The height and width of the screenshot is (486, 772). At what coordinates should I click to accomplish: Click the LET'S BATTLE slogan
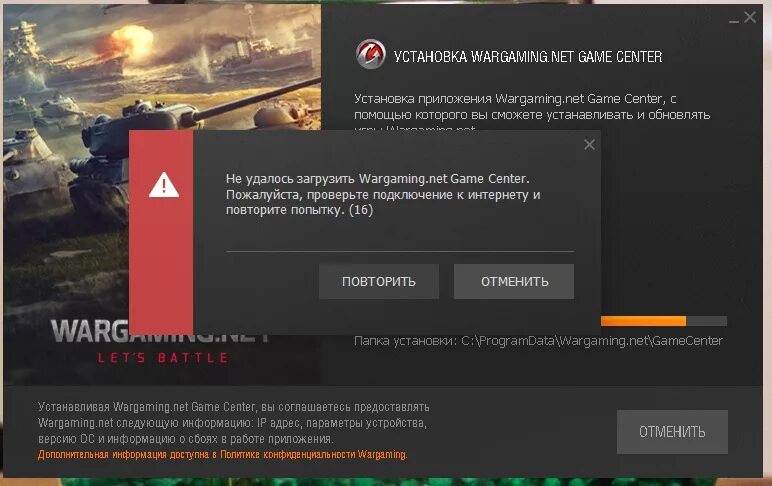(162, 357)
